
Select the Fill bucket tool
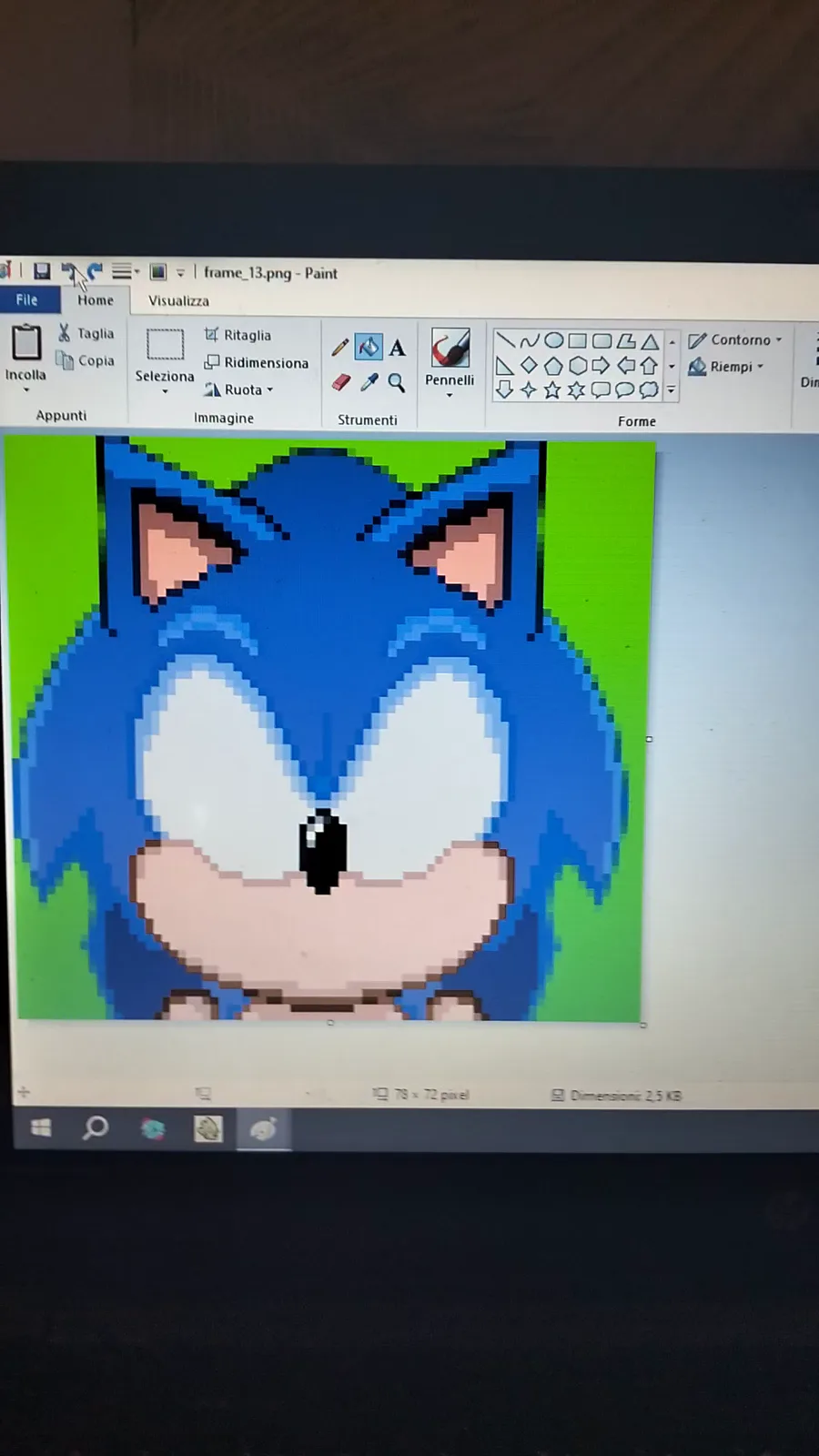tap(369, 347)
